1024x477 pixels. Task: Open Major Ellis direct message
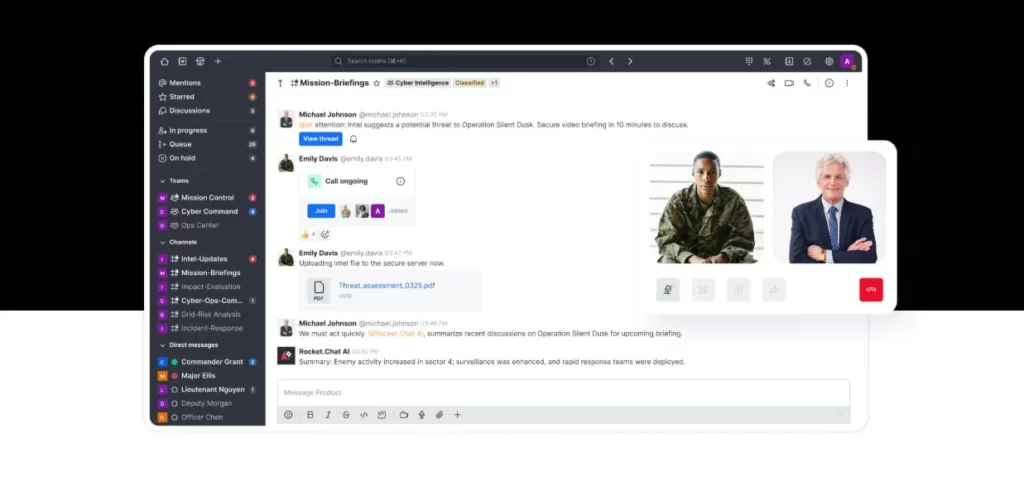tap(207, 376)
